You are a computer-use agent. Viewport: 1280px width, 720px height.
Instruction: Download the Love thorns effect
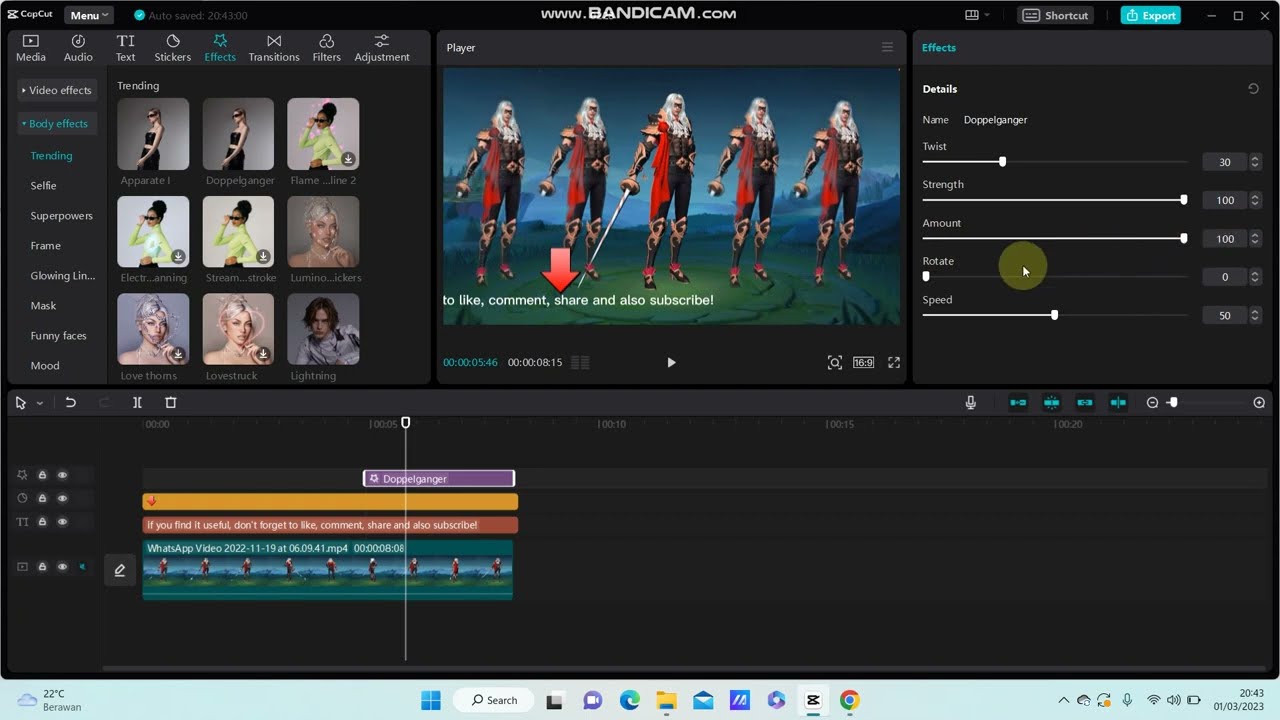point(178,354)
